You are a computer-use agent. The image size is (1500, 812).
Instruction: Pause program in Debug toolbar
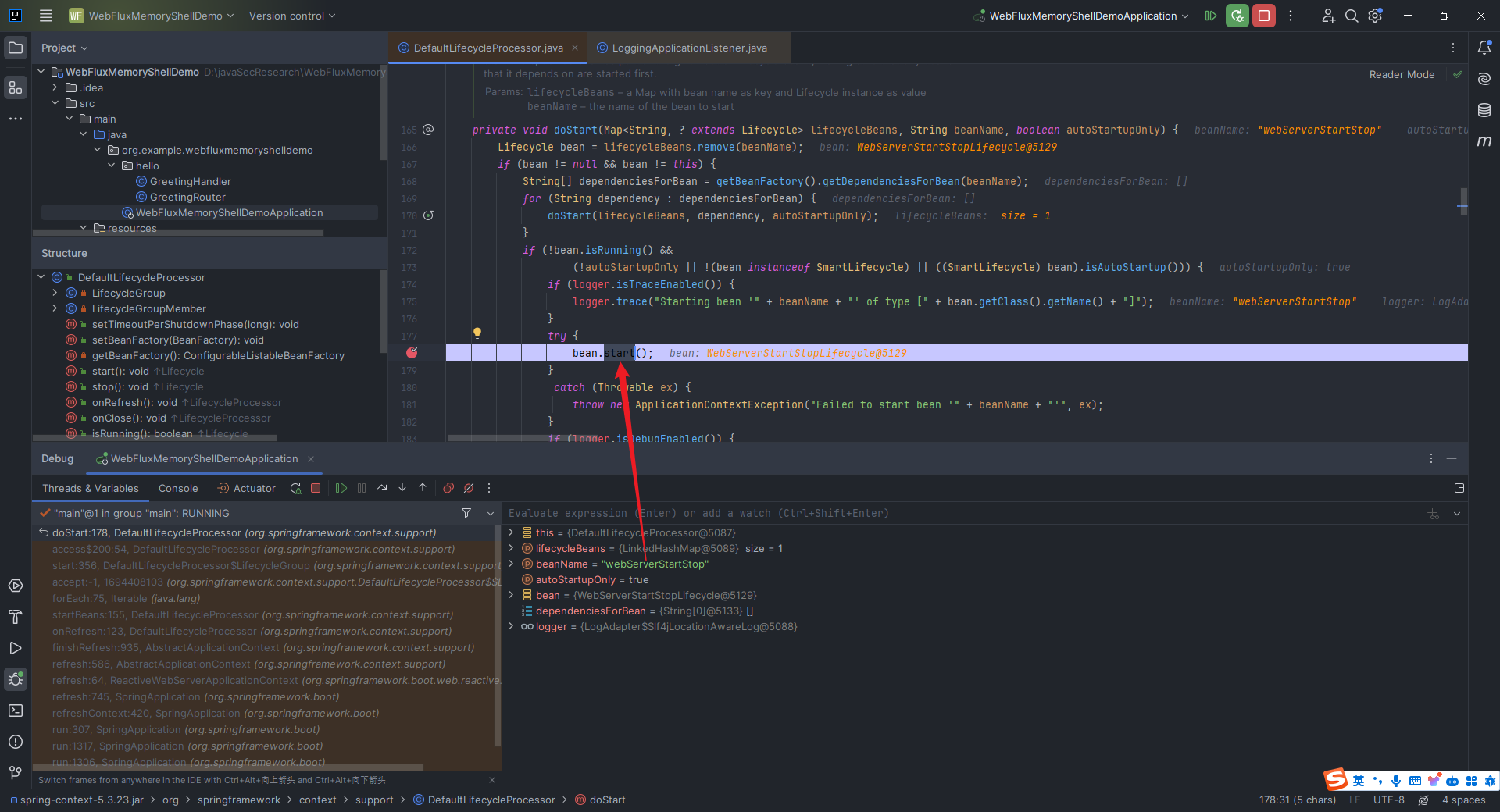pyautogui.click(x=362, y=488)
